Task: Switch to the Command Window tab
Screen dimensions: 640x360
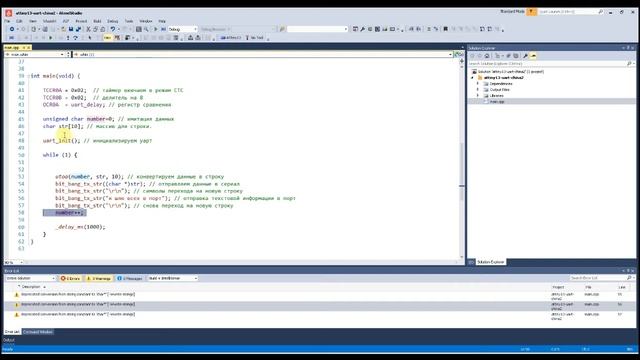Action: (x=38, y=332)
